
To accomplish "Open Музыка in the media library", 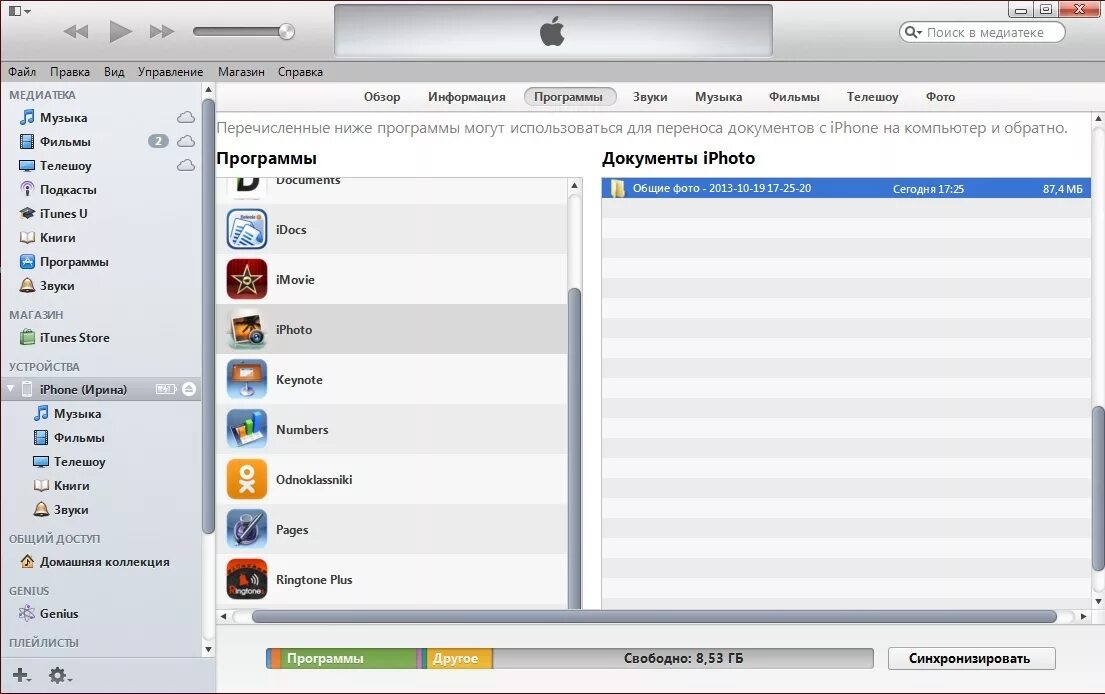I will pyautogui.click(x=63, y=118).
